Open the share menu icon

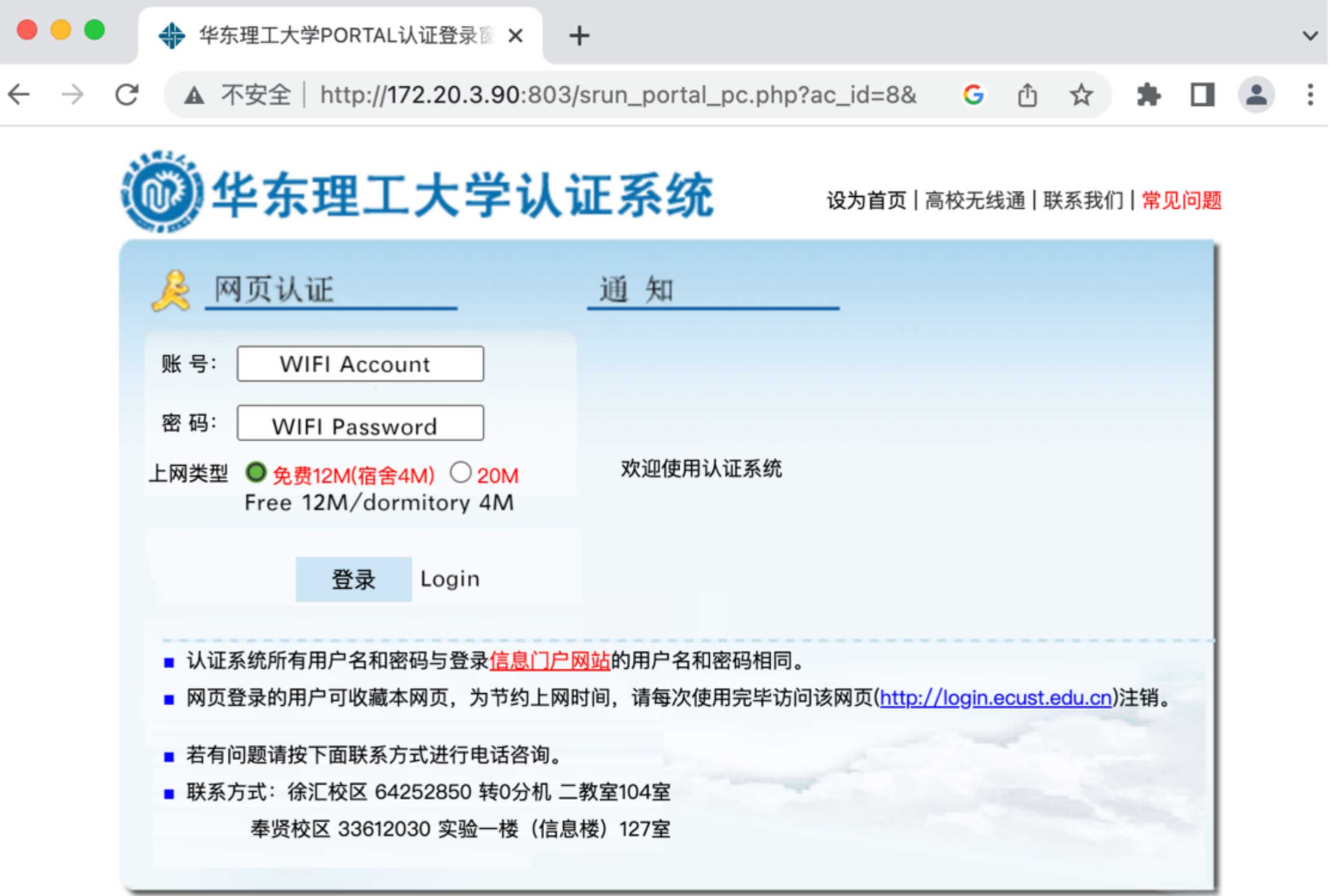(1027, 95)
